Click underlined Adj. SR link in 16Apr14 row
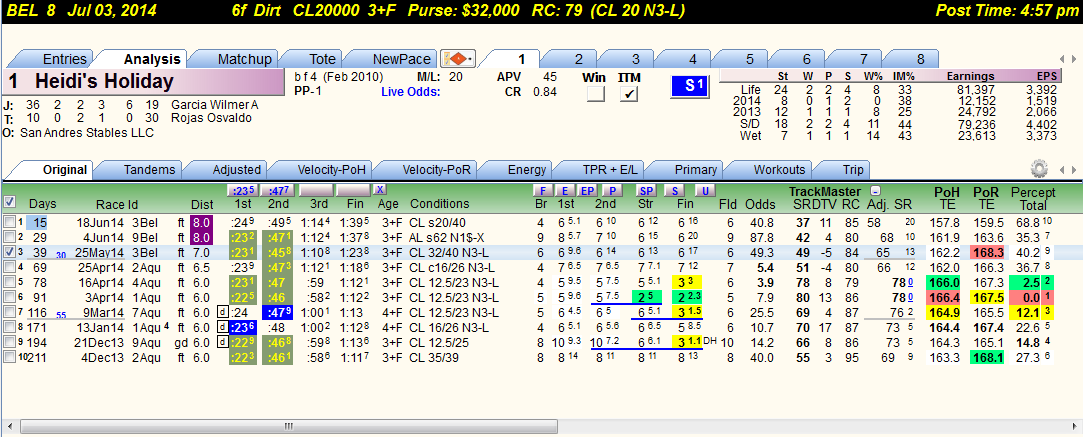Image resolution: width=1083 pixels, height=437 pixels. click(910, 283)
